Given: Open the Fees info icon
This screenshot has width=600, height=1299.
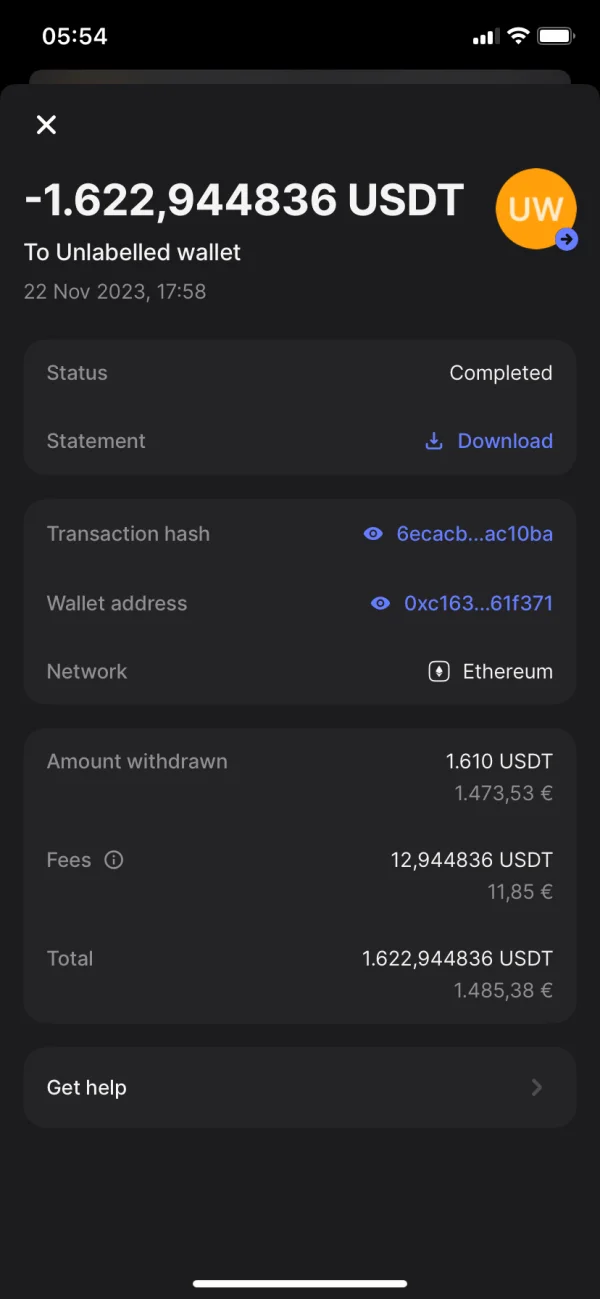Looking at the screenshot, I should click(x=114, y=860).
